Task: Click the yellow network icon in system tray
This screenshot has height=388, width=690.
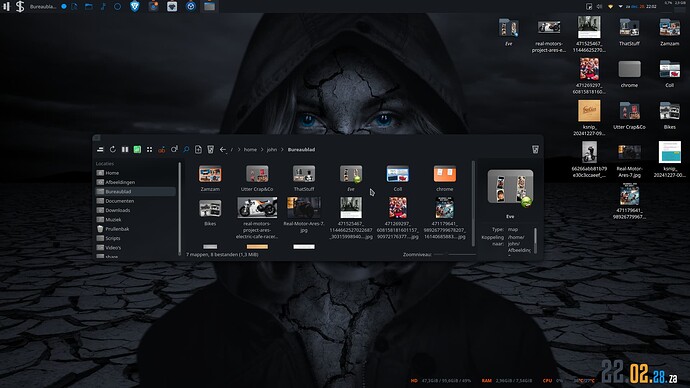Action: click(610, 7)
